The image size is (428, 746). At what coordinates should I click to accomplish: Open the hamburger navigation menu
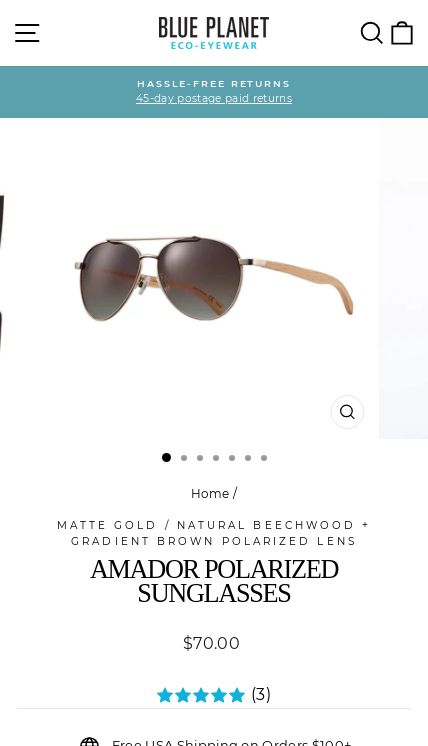27,33
